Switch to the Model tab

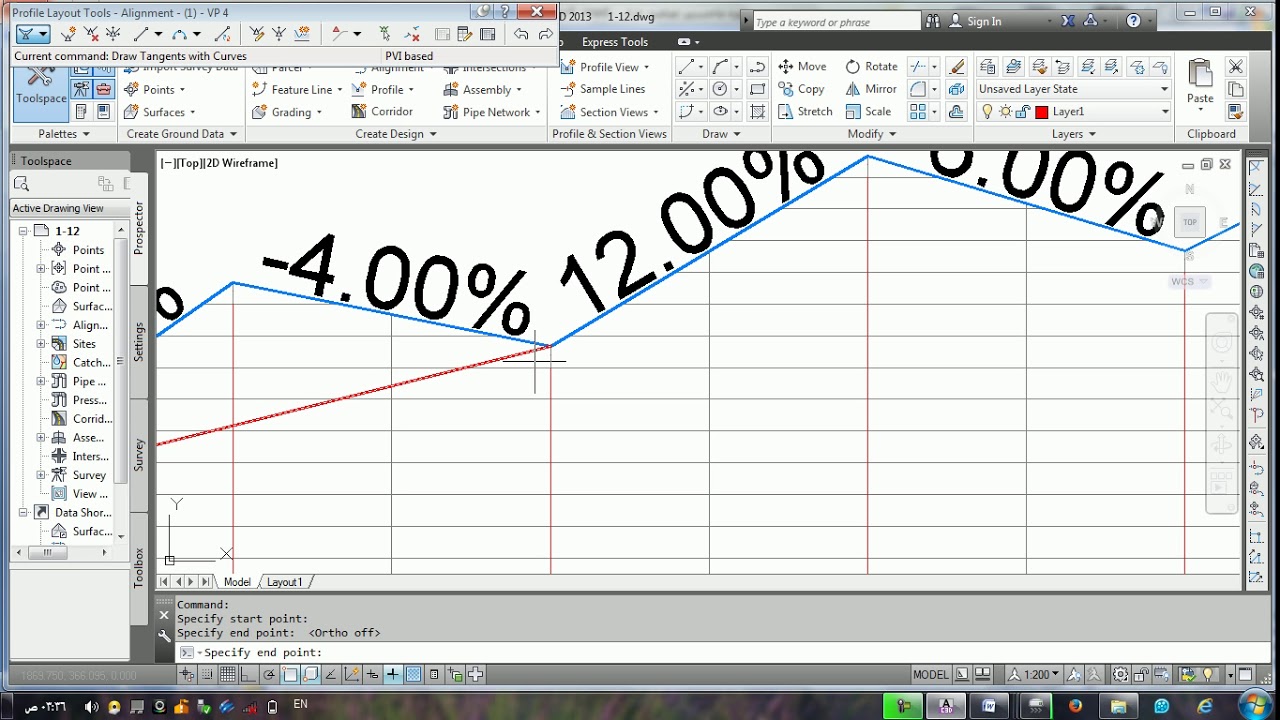click(237, 582)
